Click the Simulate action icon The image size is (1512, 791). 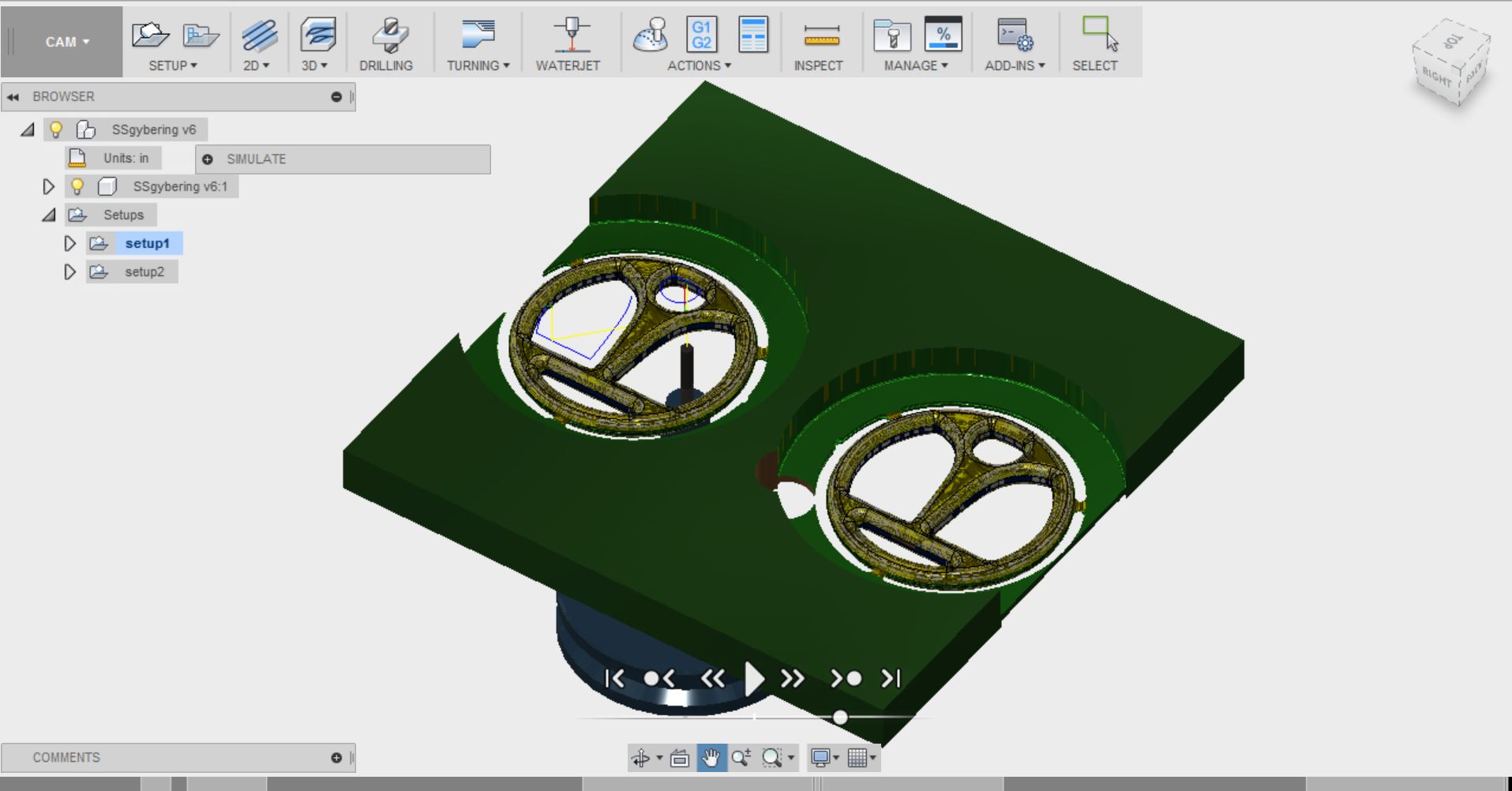651,36
